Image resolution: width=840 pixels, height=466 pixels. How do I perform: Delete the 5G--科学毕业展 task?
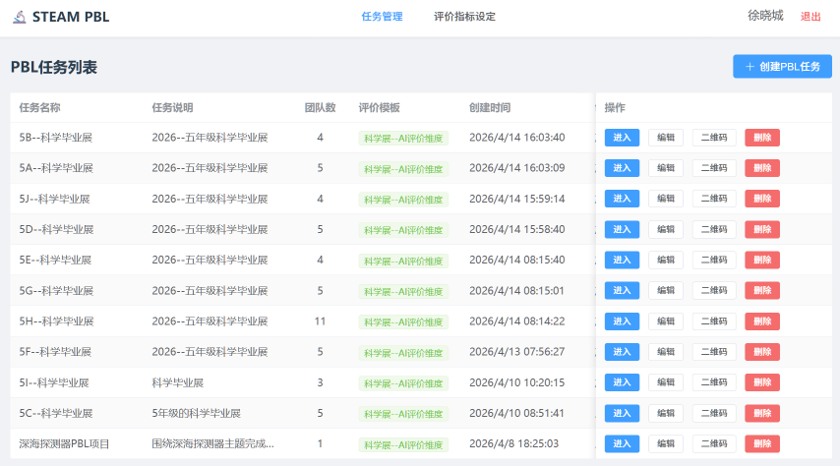tap(762, 290)
